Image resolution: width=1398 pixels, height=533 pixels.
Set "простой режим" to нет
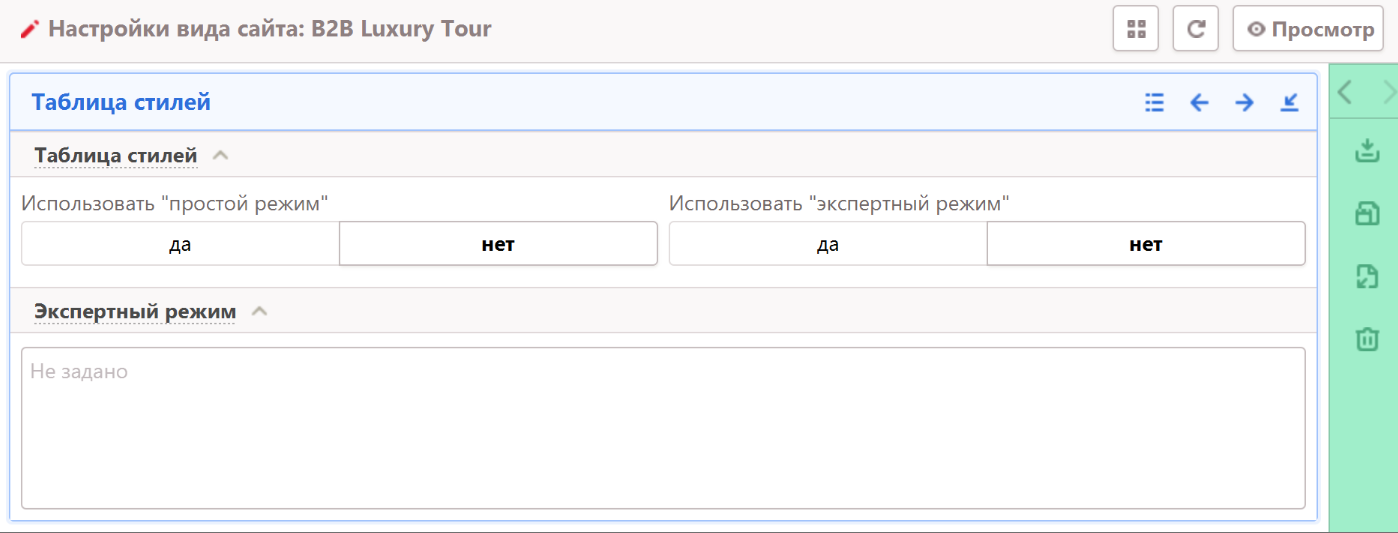pyautogui.click(x=498, y=244)
